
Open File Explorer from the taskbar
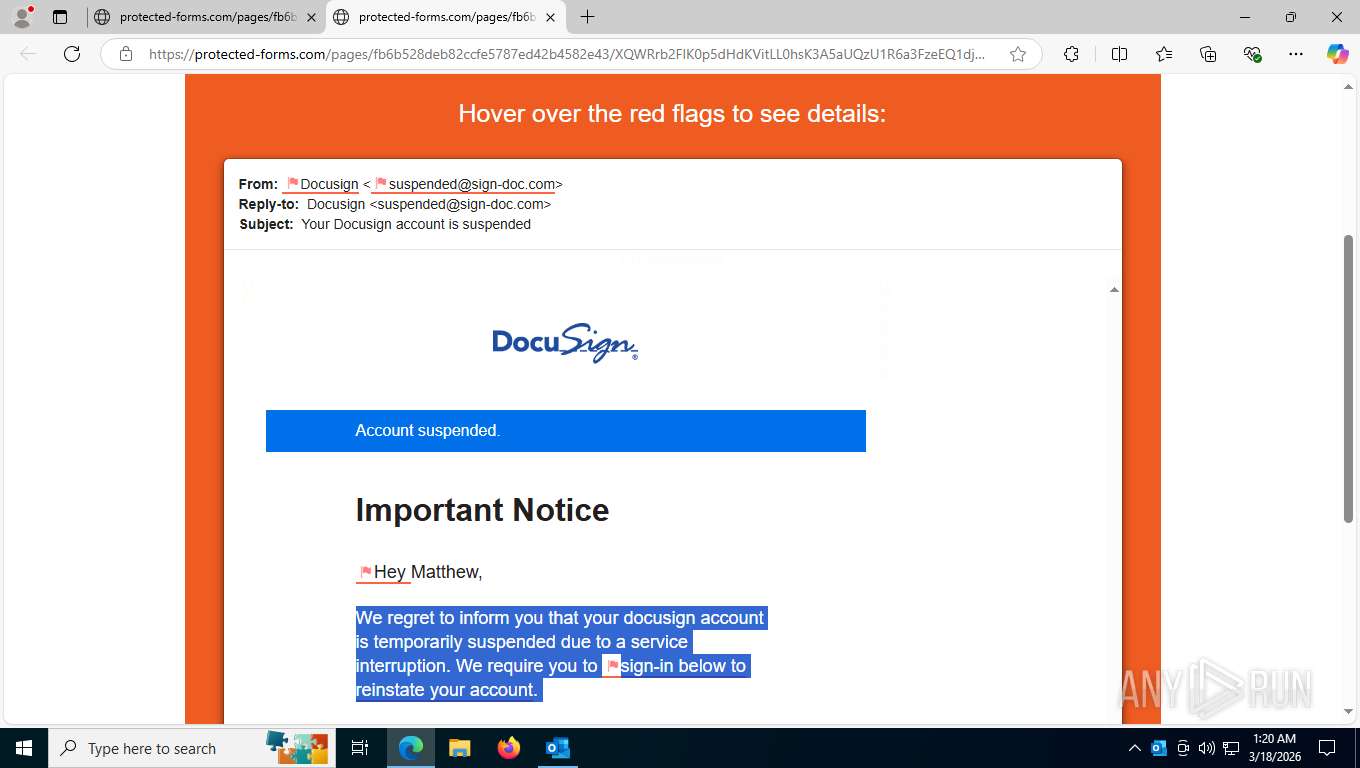point(459,748)
